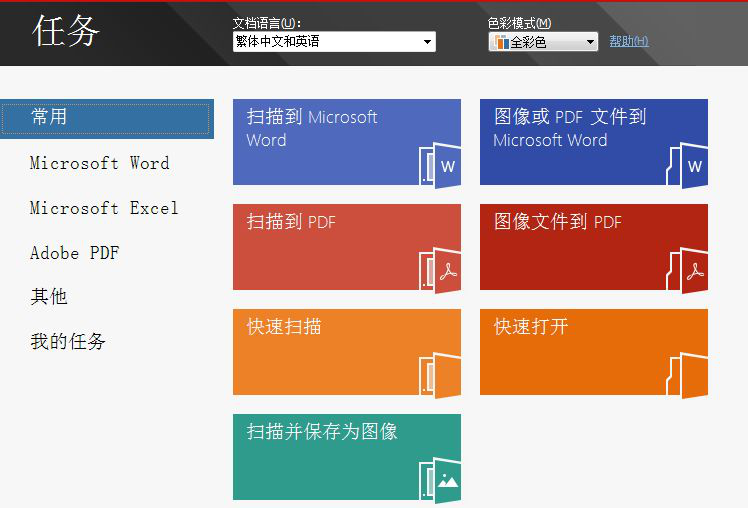Click the 全彩色 color mode value
This screenshot has width=748, height=508.
528,42
